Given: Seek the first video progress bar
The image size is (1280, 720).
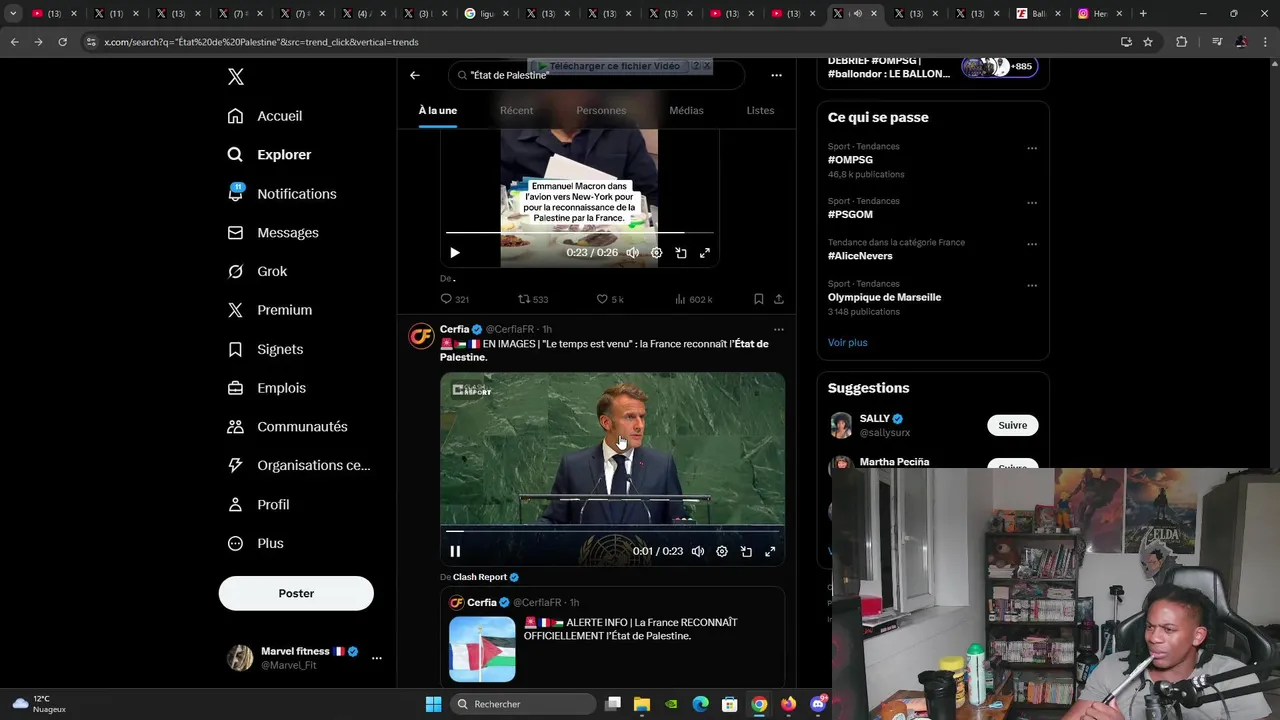Looking at the screenshot, I should [x=580, y=233].
